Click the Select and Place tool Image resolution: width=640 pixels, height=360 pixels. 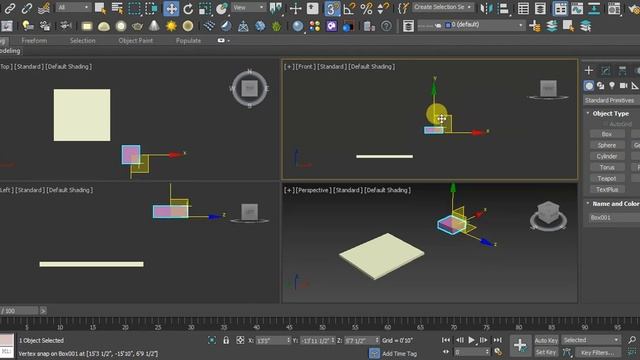[222, 8]
